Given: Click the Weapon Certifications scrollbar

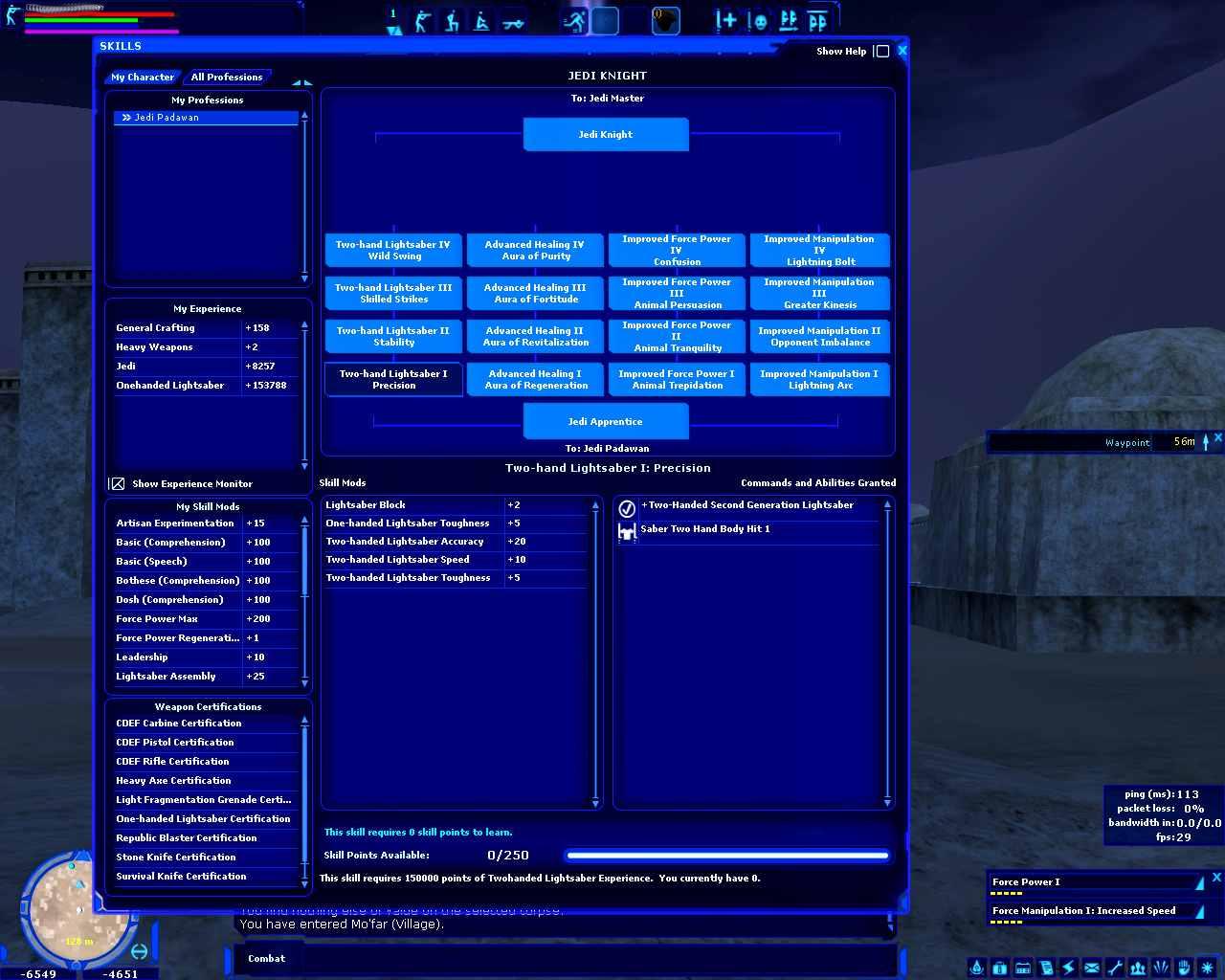Looking at the screenshot, I should 304,803.
